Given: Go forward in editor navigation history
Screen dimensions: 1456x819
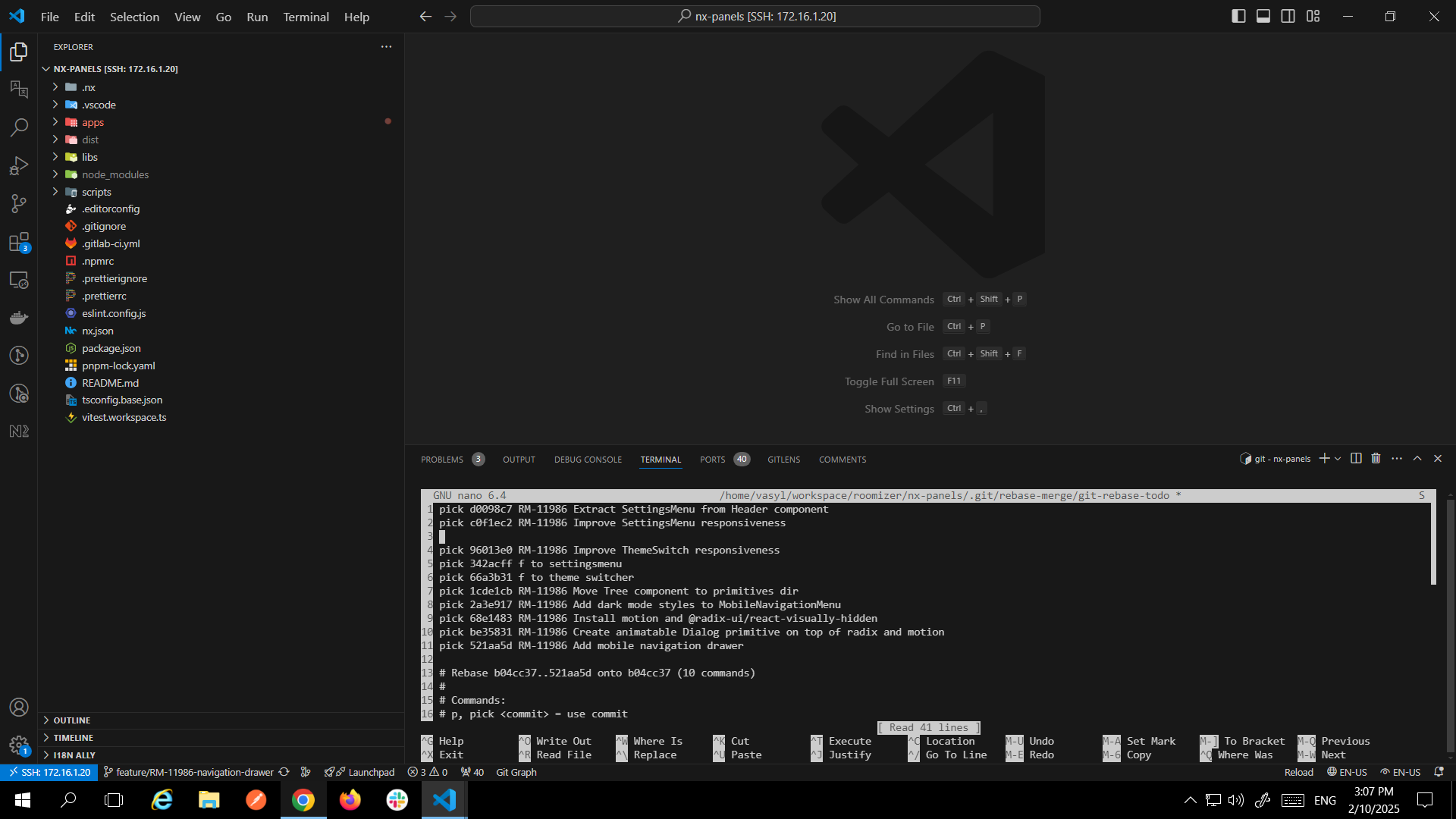Looking at the screenshot, I should (450, 17).
